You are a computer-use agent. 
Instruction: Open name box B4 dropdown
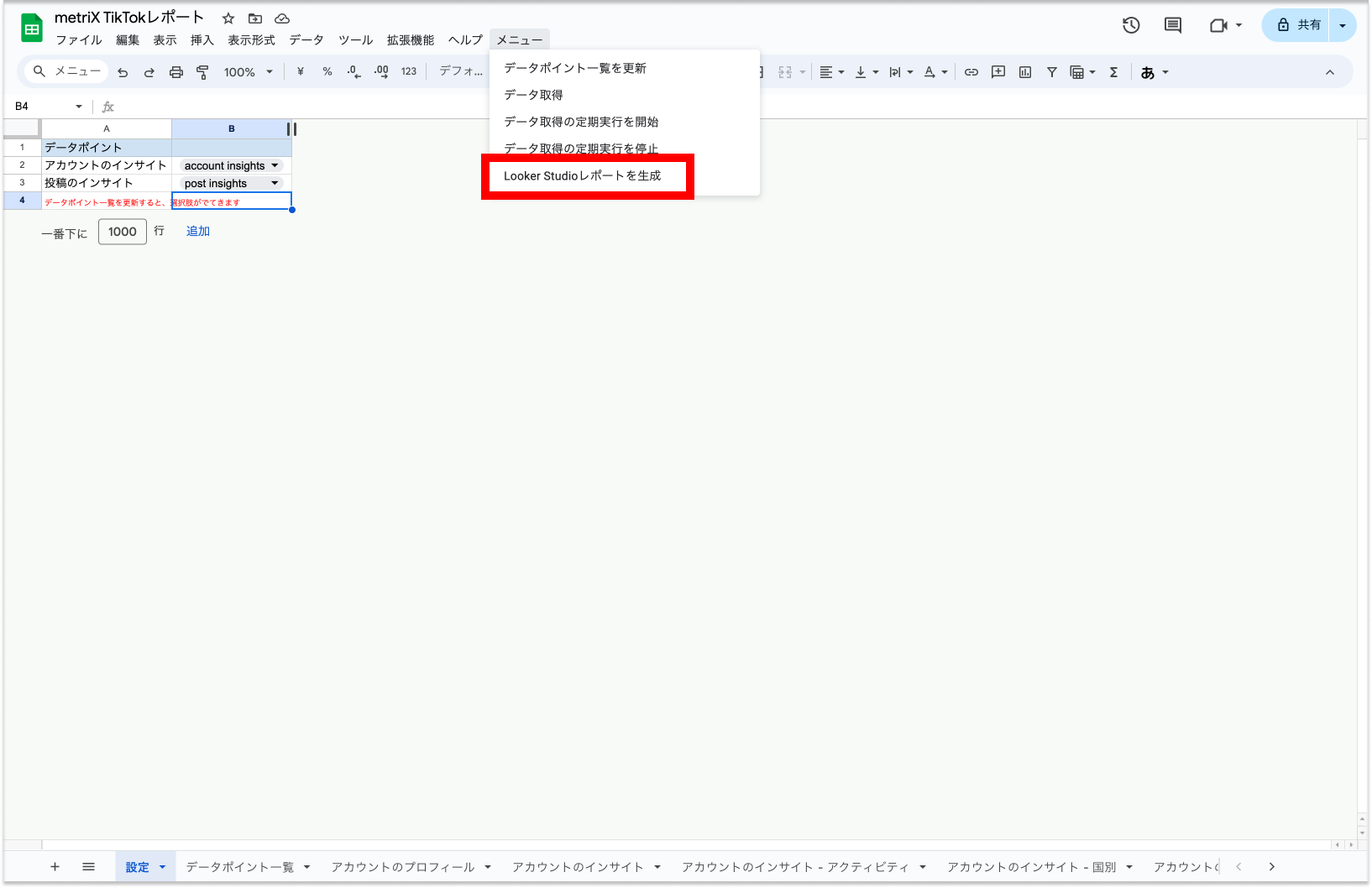79,107
